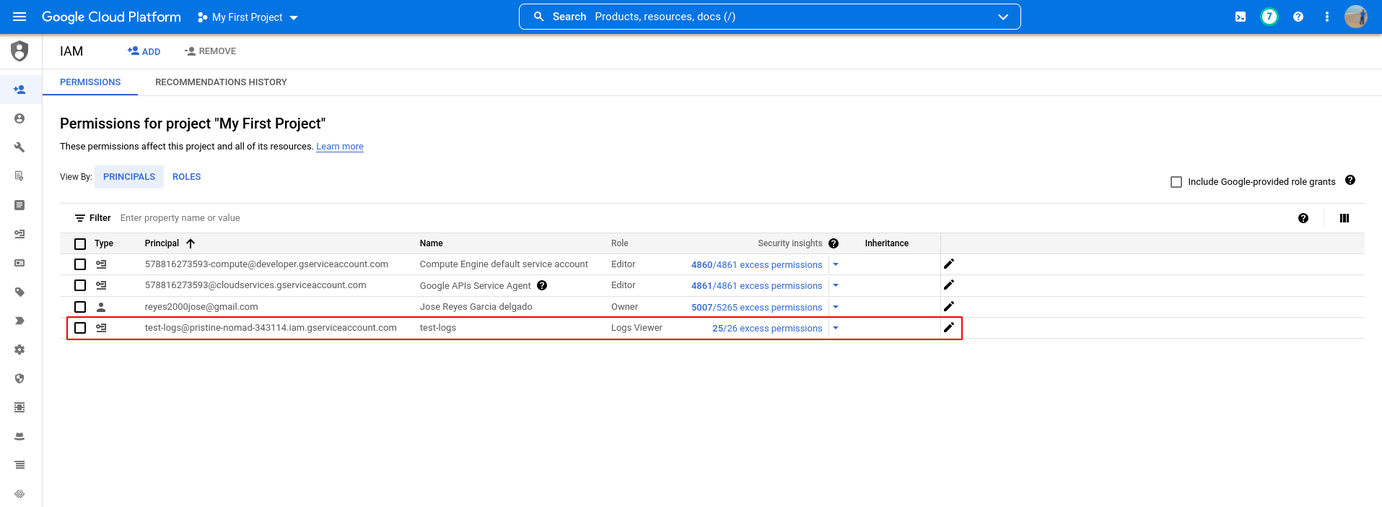The image size is (1382, 507).
Task: Click help icon next to Security insights
Action: tap(833, 243)
